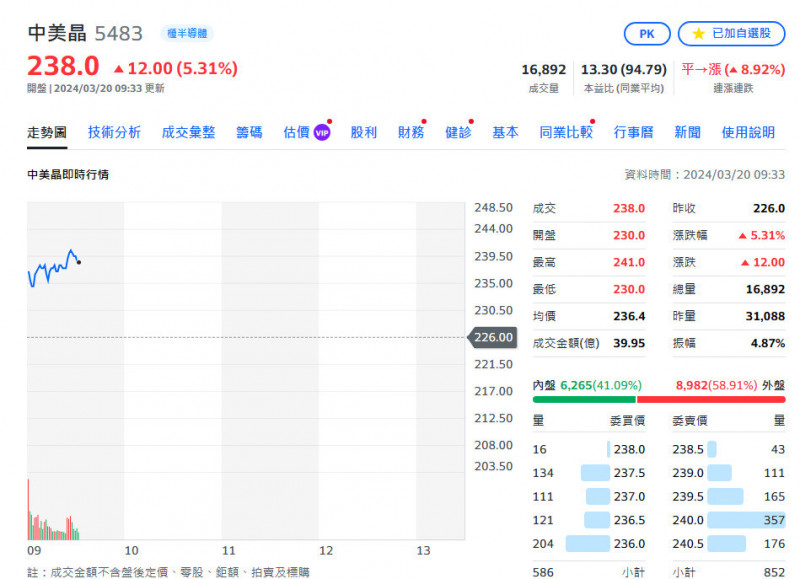Click the bid price 236.0 row
The image size is (800, 579).
coord(589,544)
